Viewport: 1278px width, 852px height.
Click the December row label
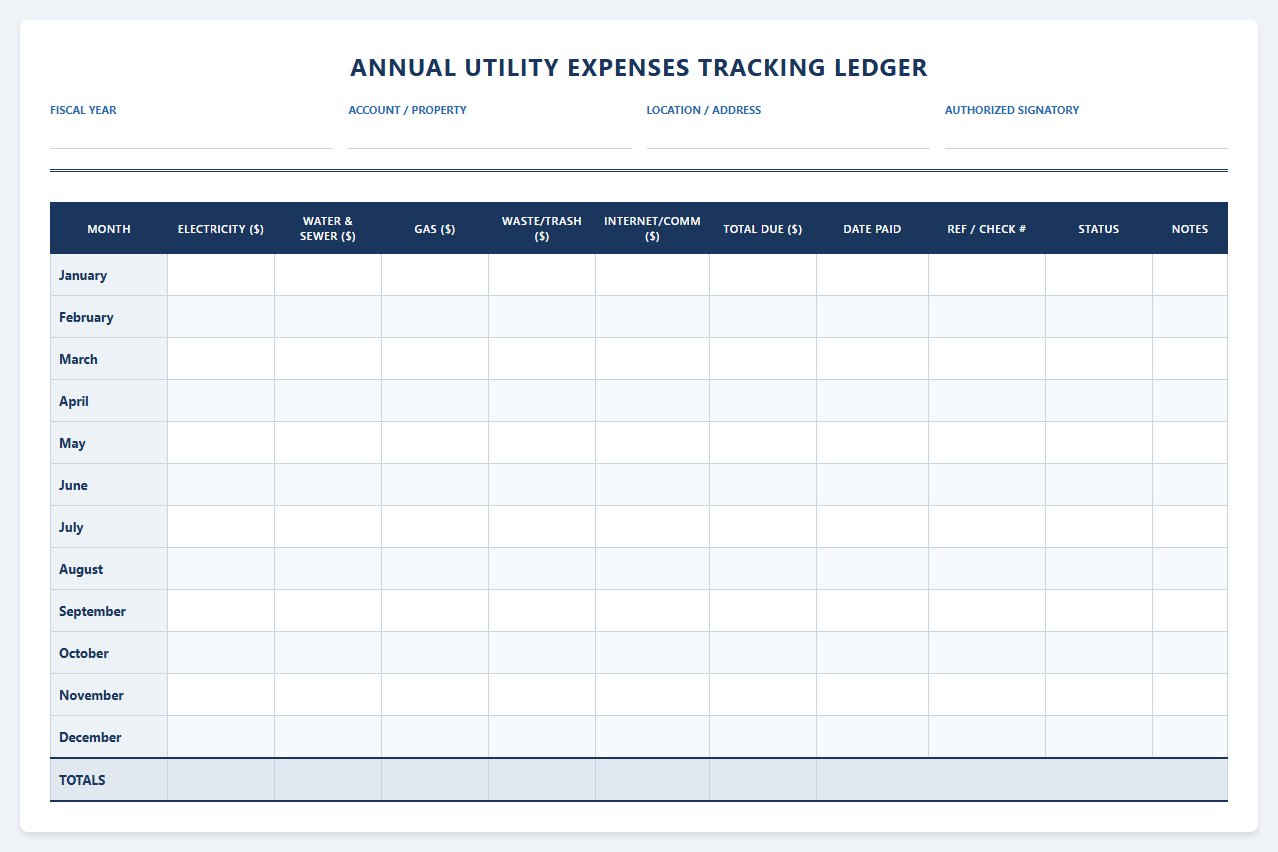coord(109,737)
